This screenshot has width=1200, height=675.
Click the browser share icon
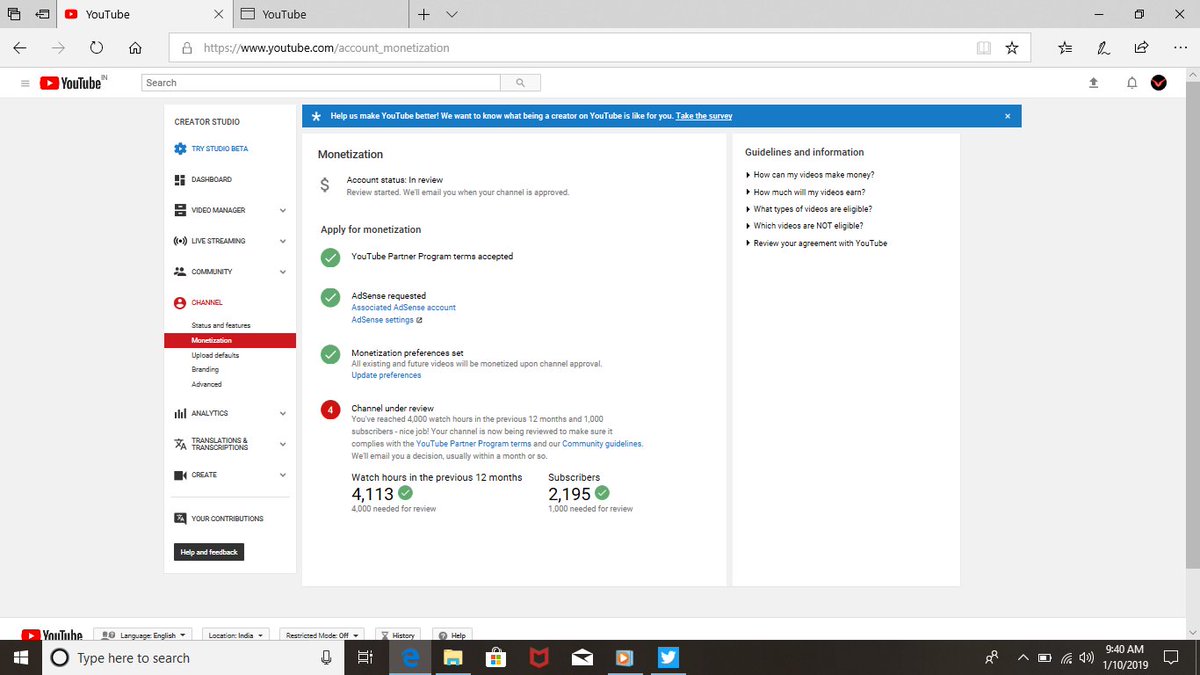(x=1141, y=47)
